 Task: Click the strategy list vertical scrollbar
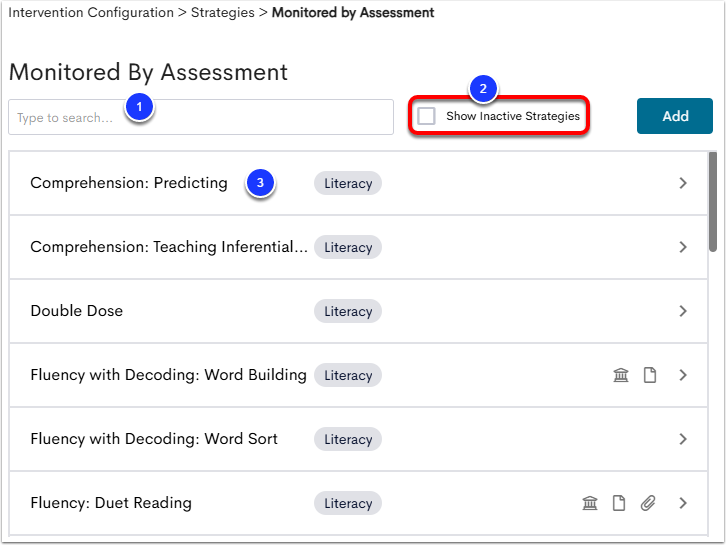pyautogui.click(x=713, y=202)
